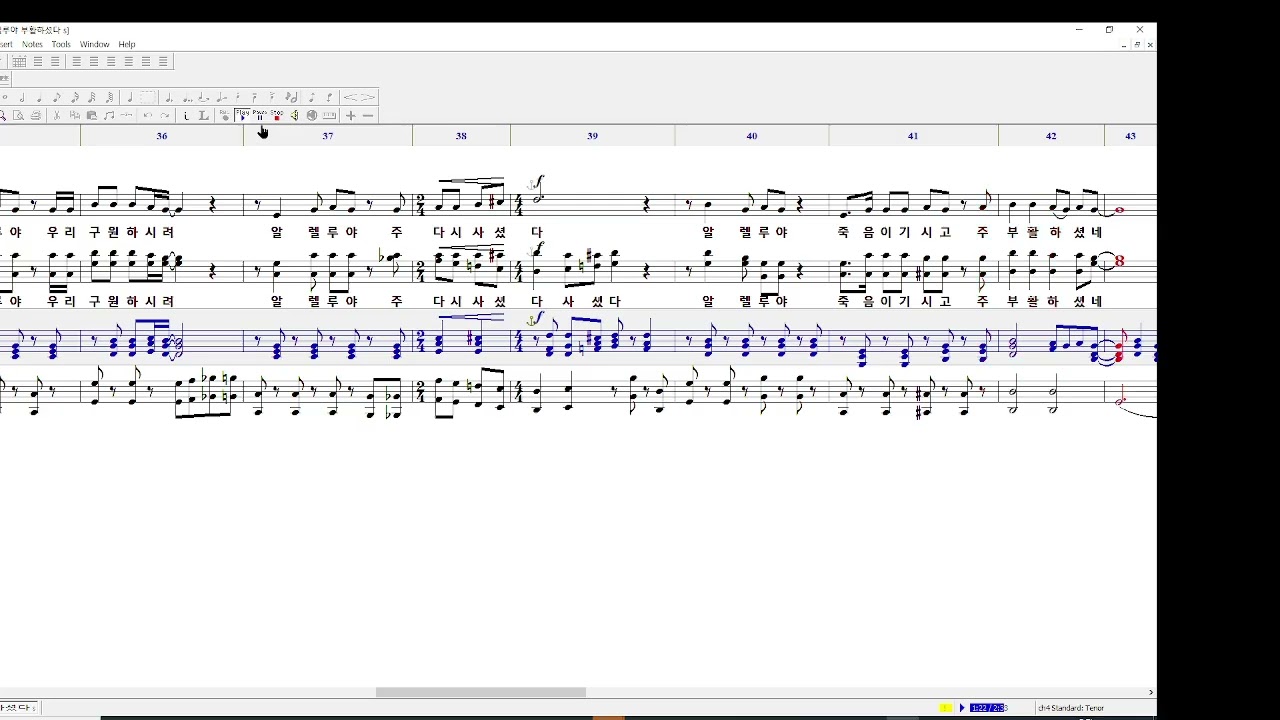Toggle the dotted note modifier
Image resolution: width=1280 pixels, height=720 pixels.
(169, 97)
